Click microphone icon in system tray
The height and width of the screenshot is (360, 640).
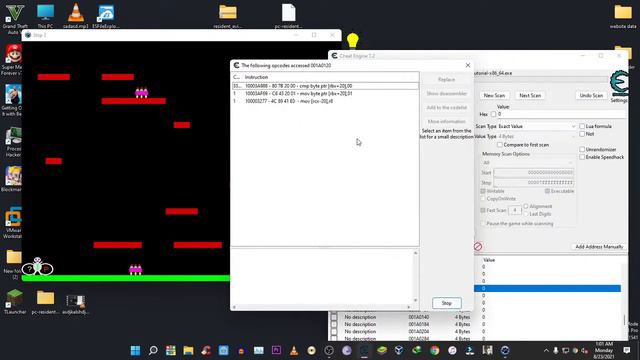pyautogui.click(x=556, y=350)
